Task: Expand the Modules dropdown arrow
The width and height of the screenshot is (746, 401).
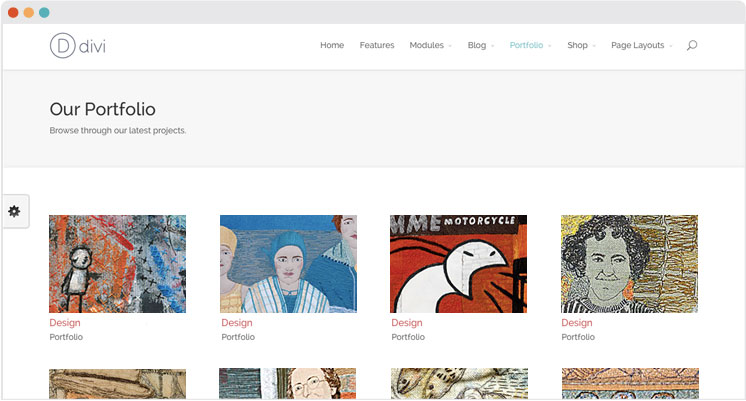Action: tap(450, 46)
